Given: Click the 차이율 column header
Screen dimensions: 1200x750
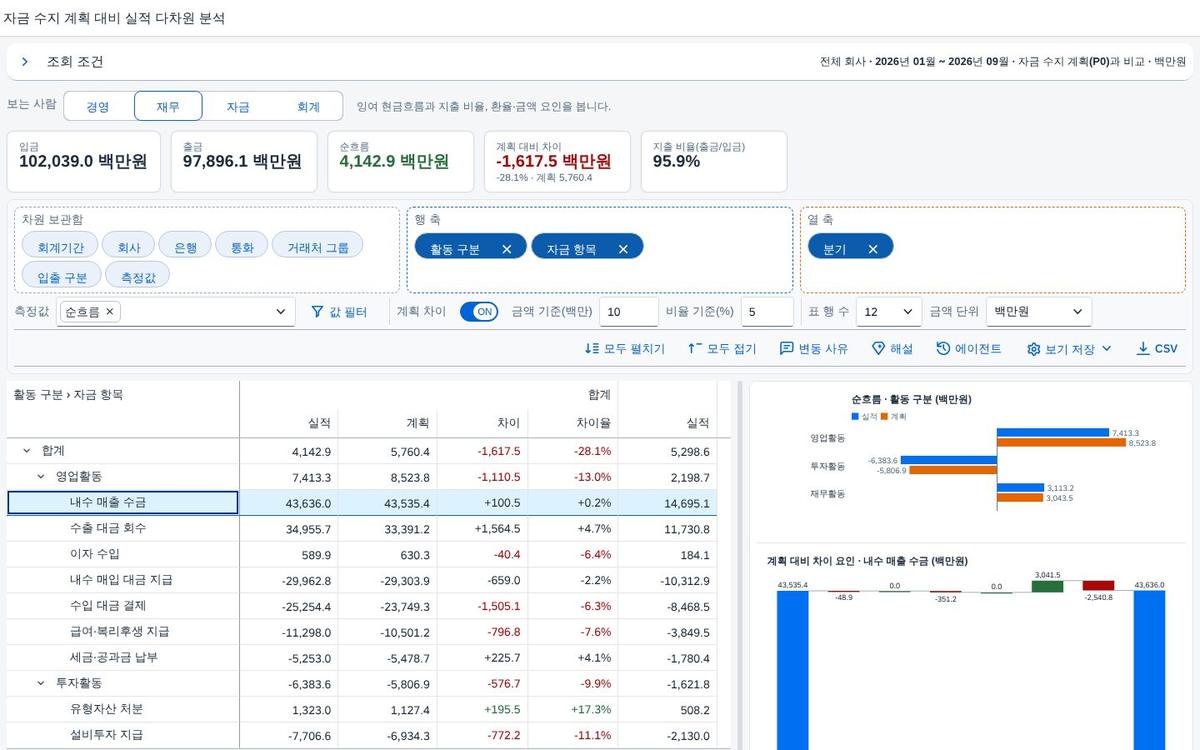Looking at the screenshot, I should 573,423.
